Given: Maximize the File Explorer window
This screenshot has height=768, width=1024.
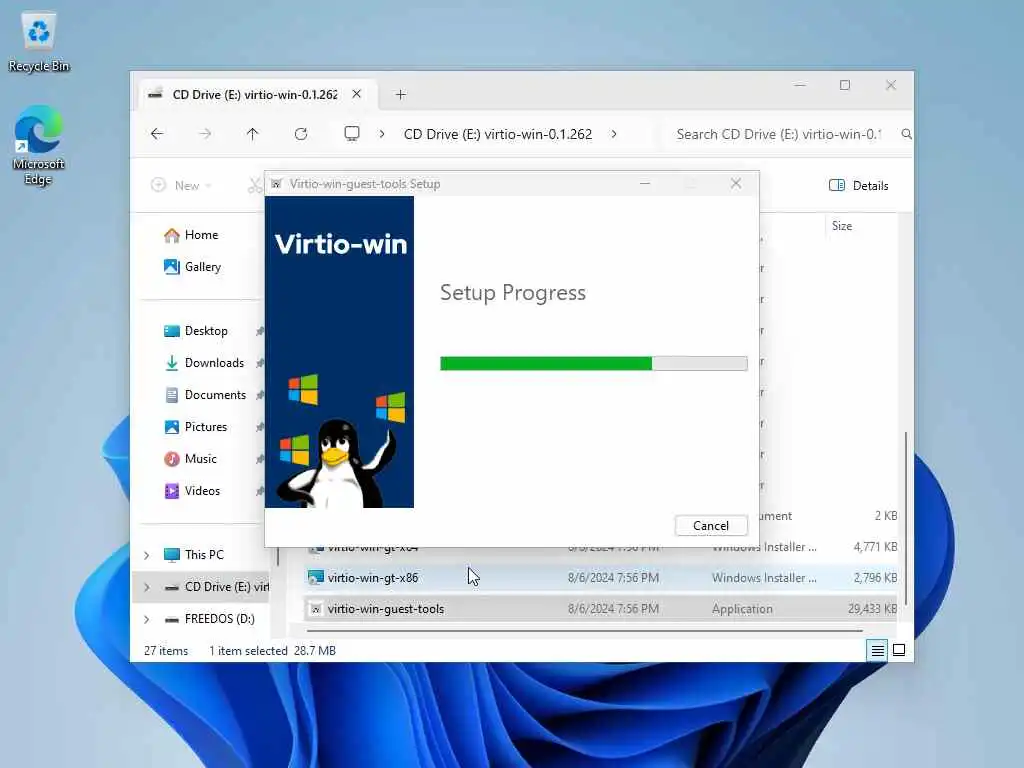Looking at the screenshot, I should tap(845, 86).
